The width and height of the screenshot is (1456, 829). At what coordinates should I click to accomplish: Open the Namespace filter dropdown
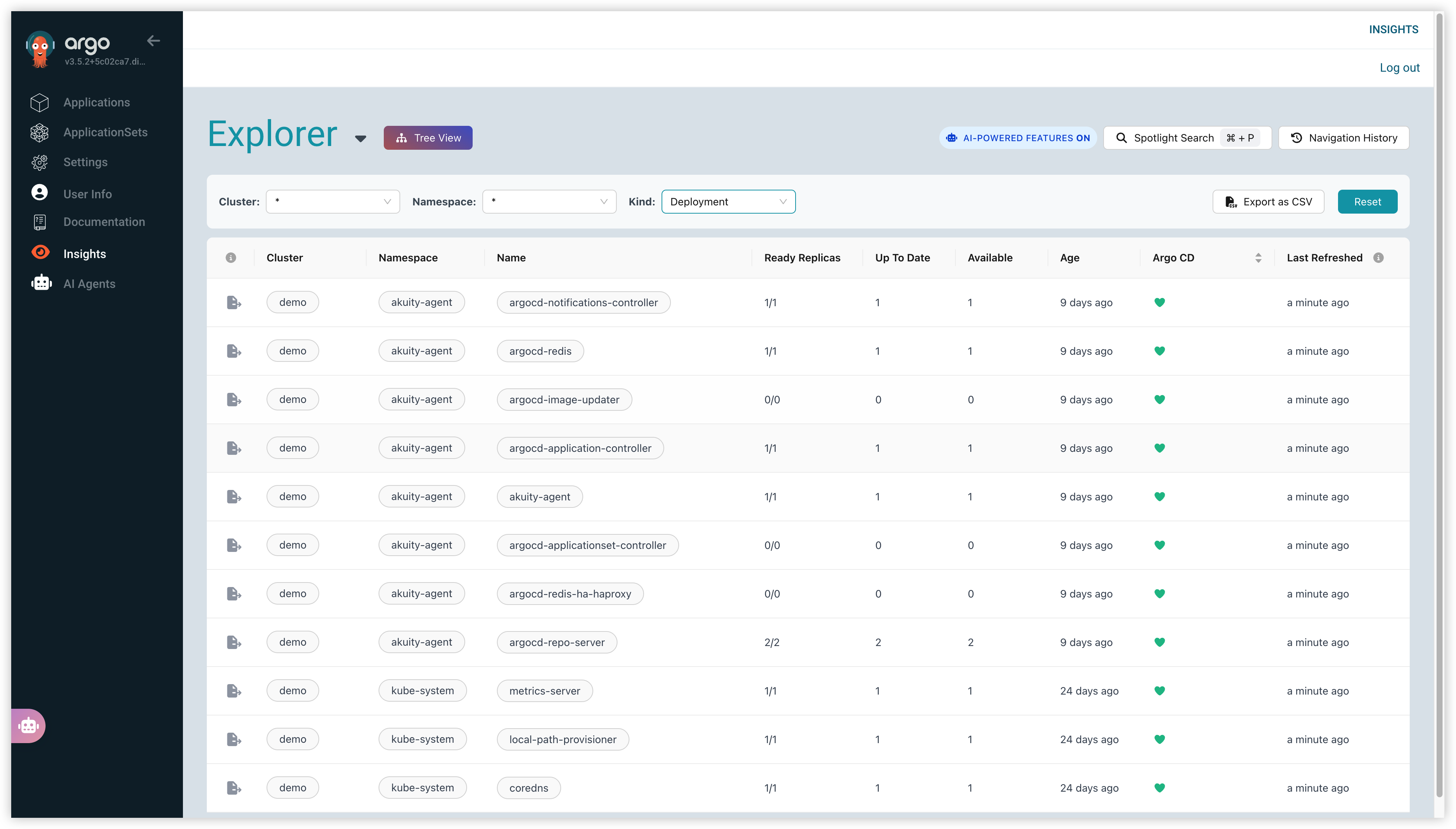pos(549,202)
